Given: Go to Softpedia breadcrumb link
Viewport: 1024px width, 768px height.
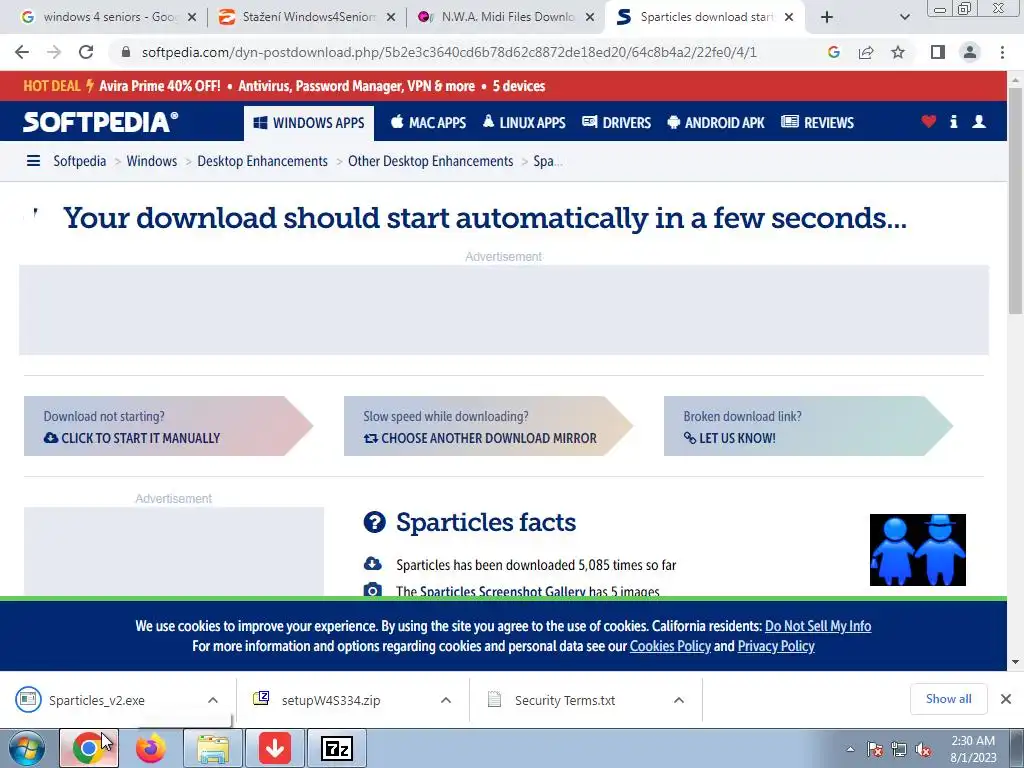Looking at the screenshot, I should (x=80, y=161).
